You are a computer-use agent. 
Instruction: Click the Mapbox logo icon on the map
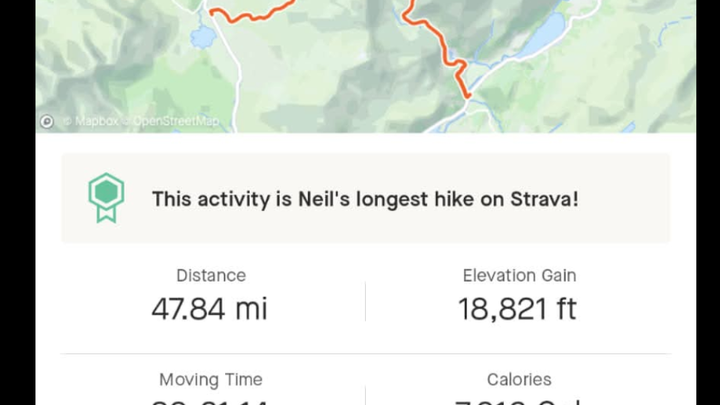point(47,121)
